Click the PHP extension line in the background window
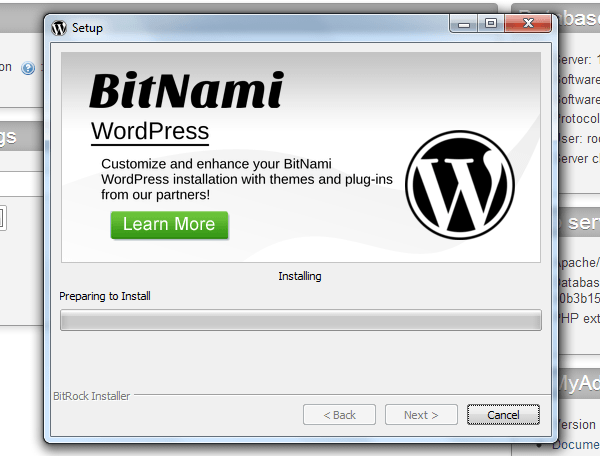The height and width of the screenshot is (456, 600). 578,318
